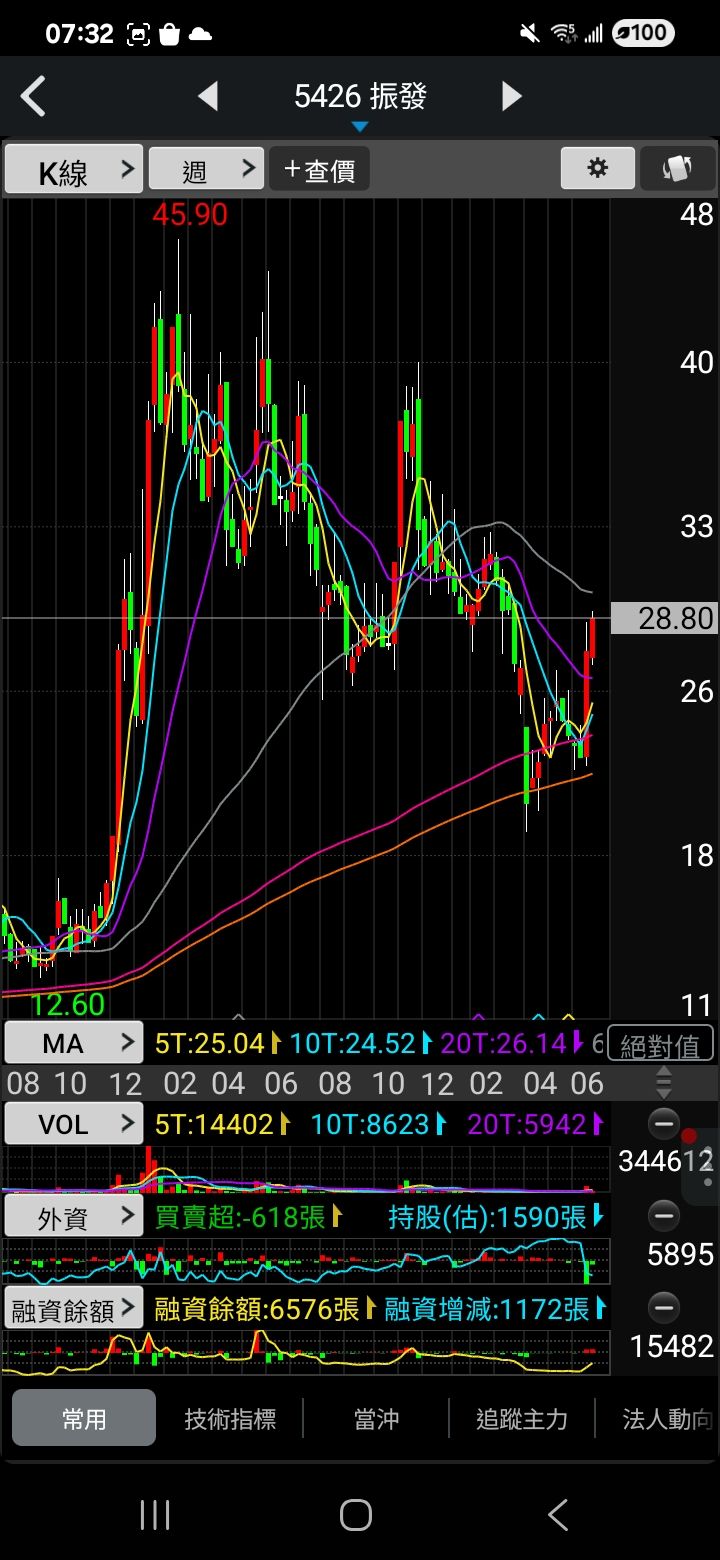Tap the +查價 price lookup button
This screenshot has width=720, height=1560.
click(x=319, y=169)
